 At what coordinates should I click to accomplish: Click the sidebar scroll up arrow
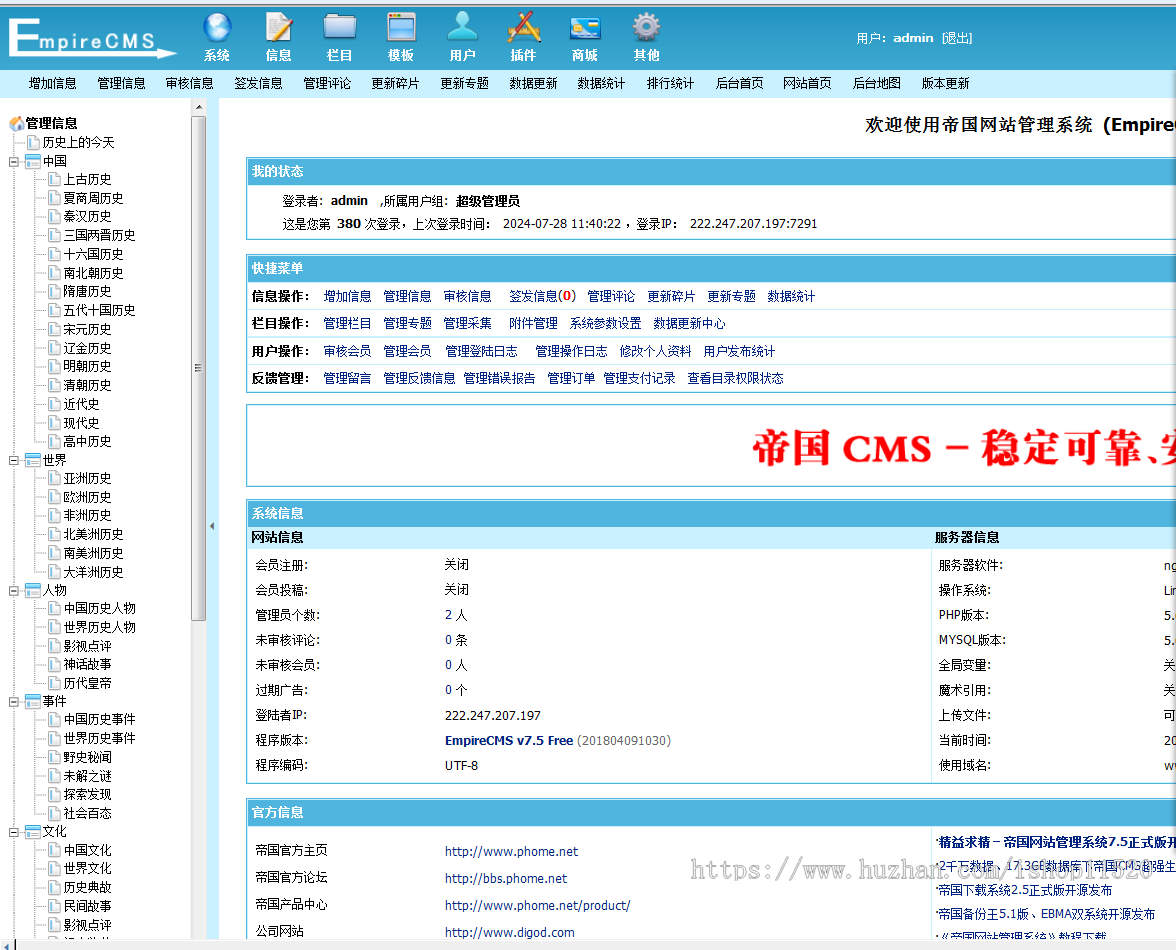tap(199, 107)
